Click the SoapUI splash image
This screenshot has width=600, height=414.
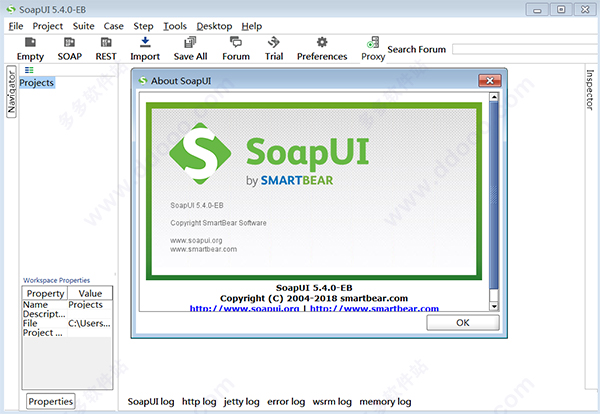314,191
